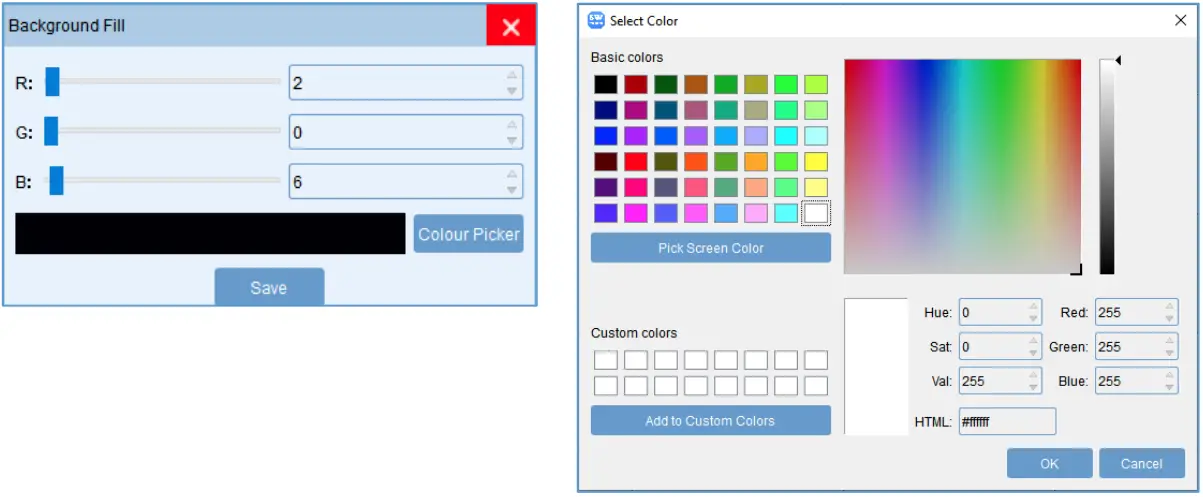This screenshot has height=497, width=1203.
Task: Click the Pick Screen Color button
Action: point(710,248)
